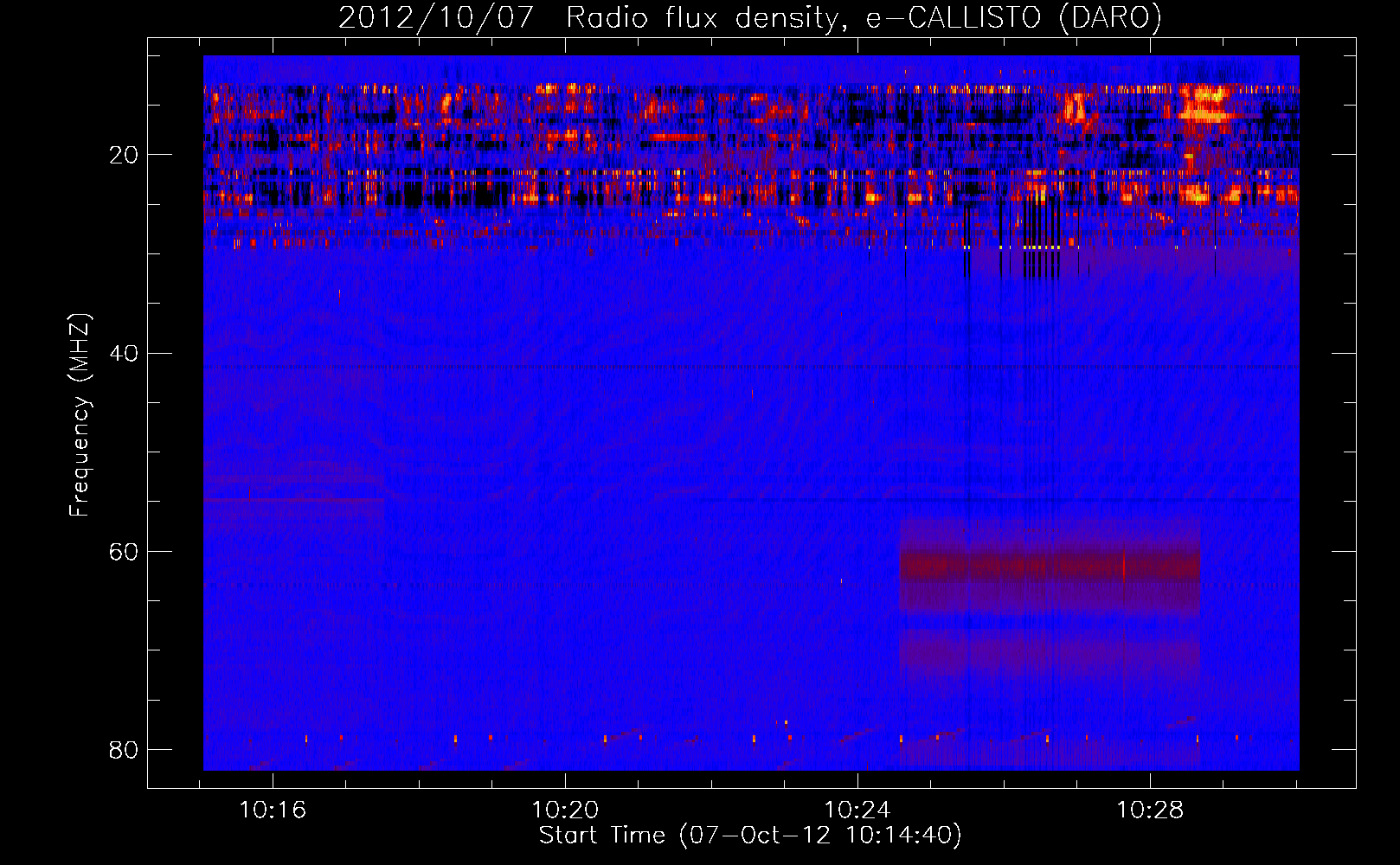
Task: Click the red emission band near 62 MHz
Action: pyautogui.click(x=1050, y=567)
